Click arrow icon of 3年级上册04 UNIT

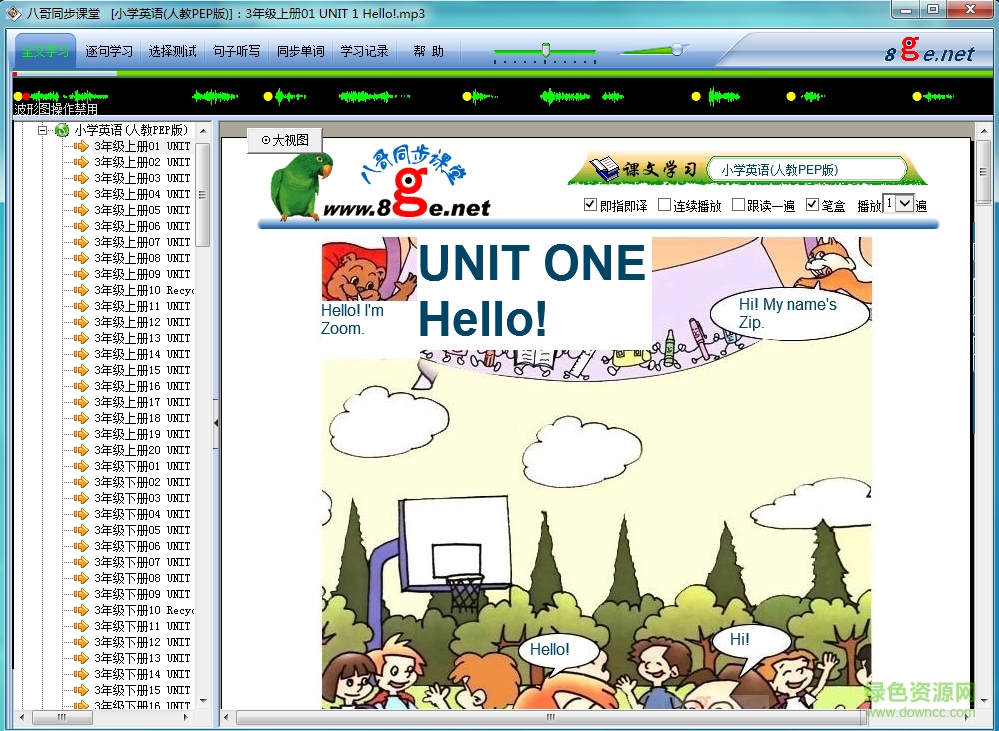pyautogui.click(x=81, y=194)
